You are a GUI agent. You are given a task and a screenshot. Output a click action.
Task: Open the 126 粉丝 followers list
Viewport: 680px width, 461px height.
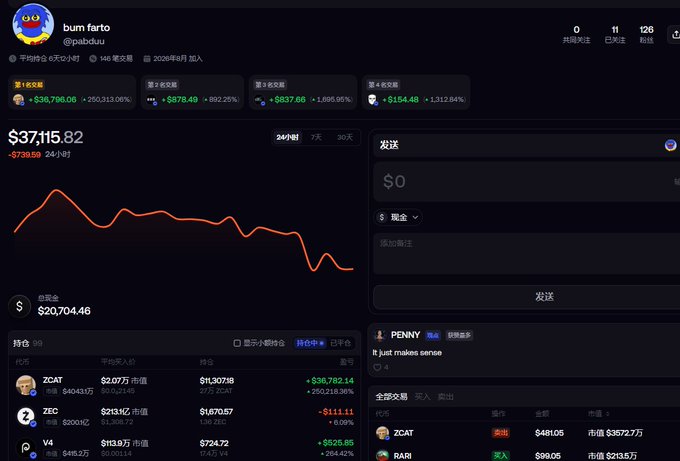(646, 35)
